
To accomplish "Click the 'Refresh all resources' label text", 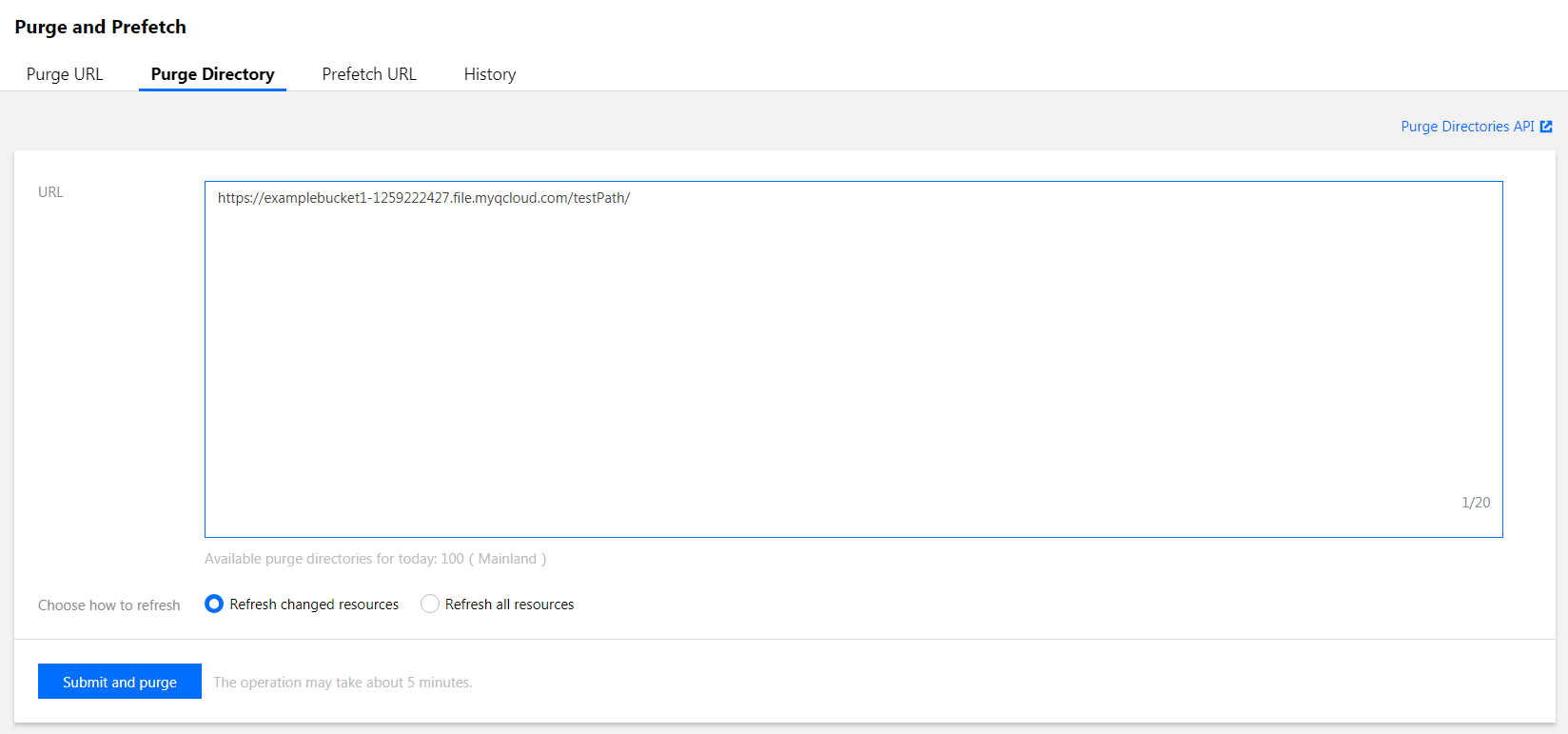I will (509, 605).
